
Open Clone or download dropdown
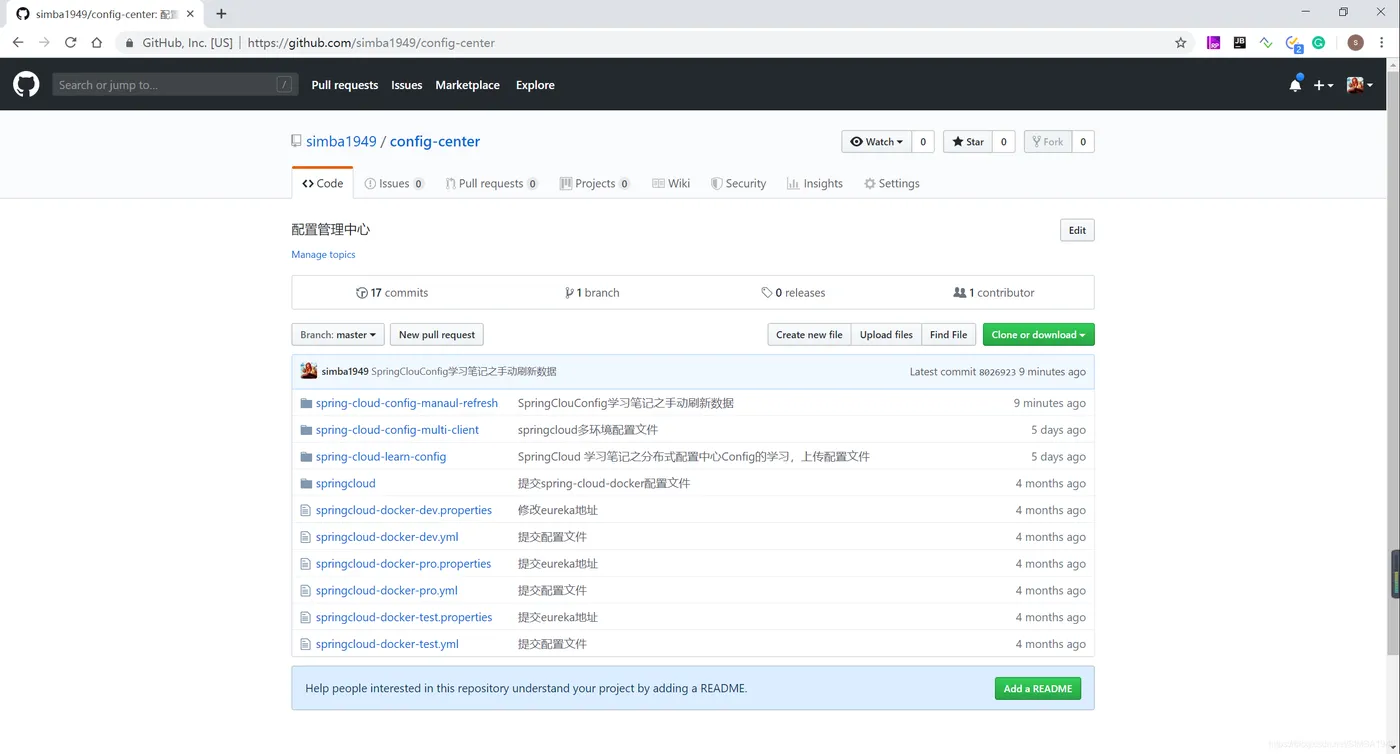(x=1038, y=335)
